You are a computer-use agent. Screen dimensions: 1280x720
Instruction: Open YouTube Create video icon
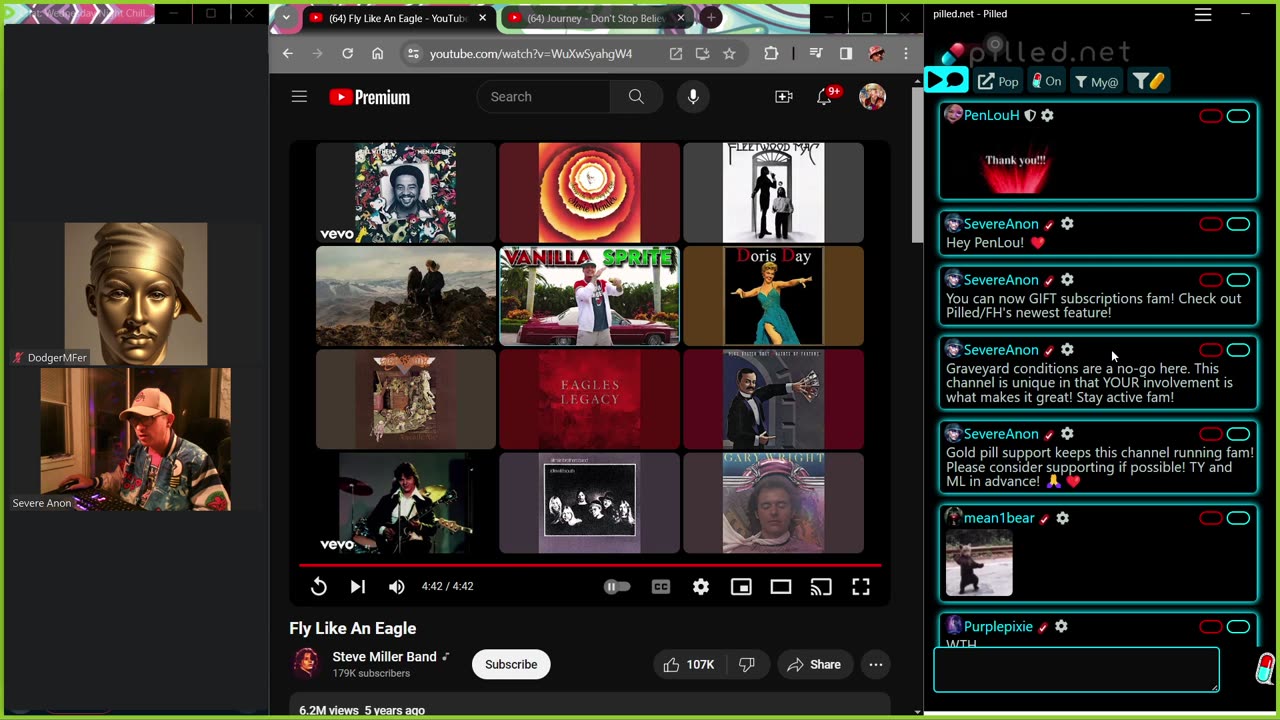(784, 97)
